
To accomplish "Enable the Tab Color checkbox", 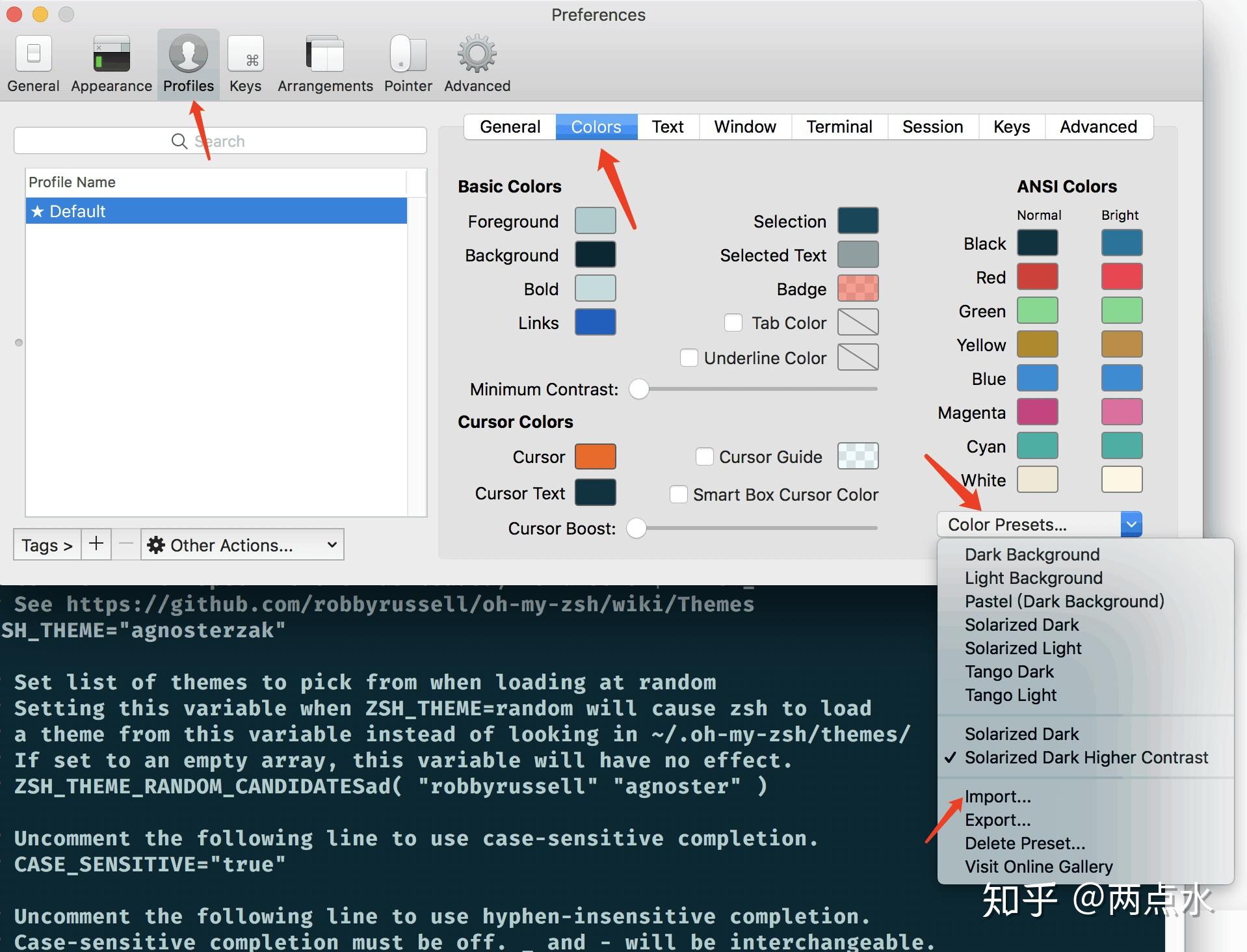I will (x=733, y=322).
